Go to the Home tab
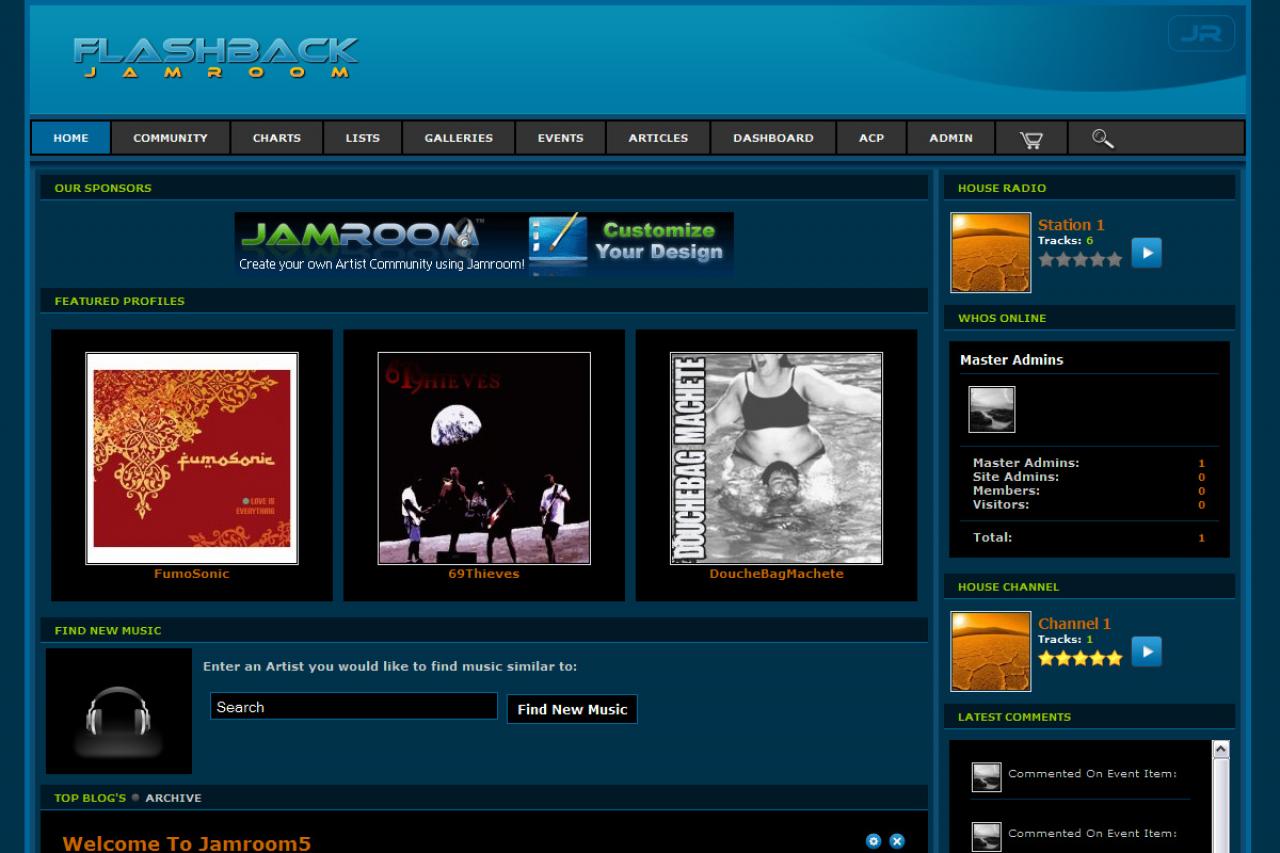The image size is (1280, 853). pyautogui.click(x=71, y=138)
